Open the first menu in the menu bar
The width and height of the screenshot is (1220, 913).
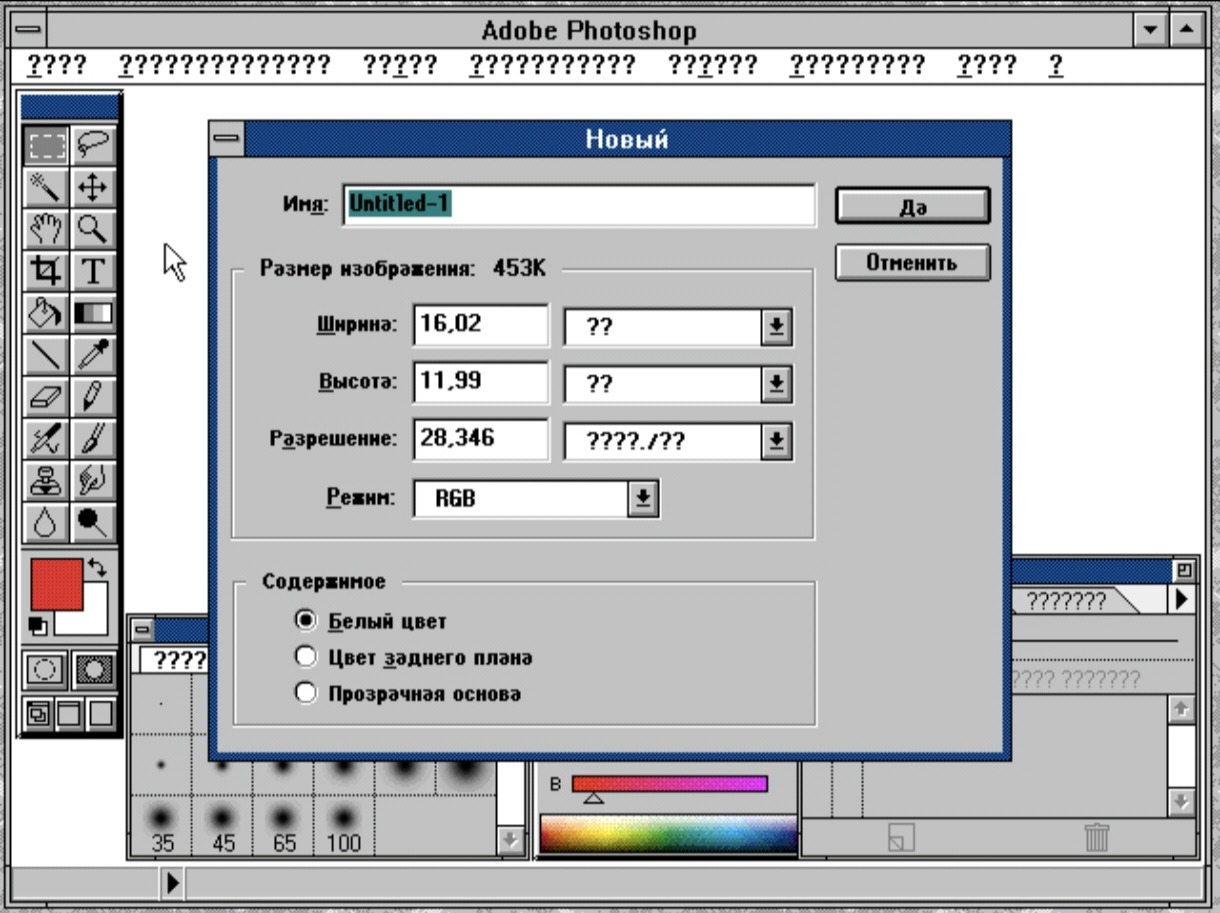pyautogui.click(x=56, y=66)
